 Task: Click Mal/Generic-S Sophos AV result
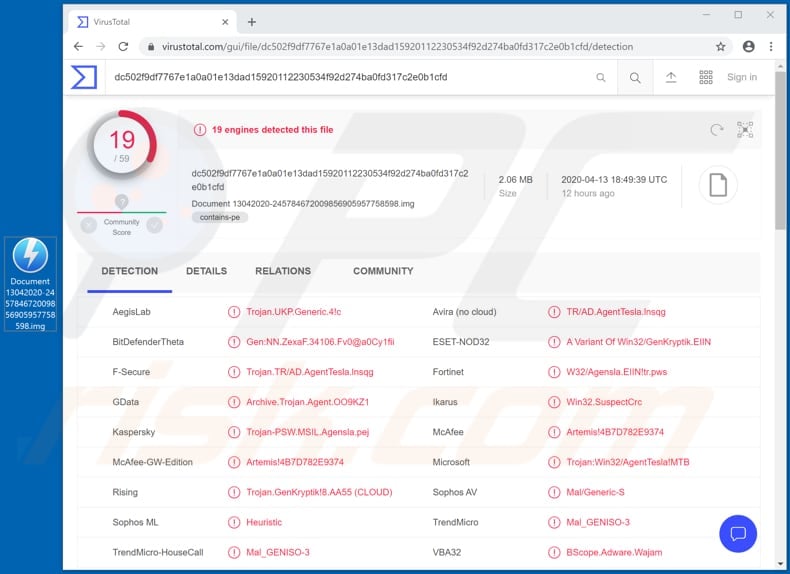point(595,492)
